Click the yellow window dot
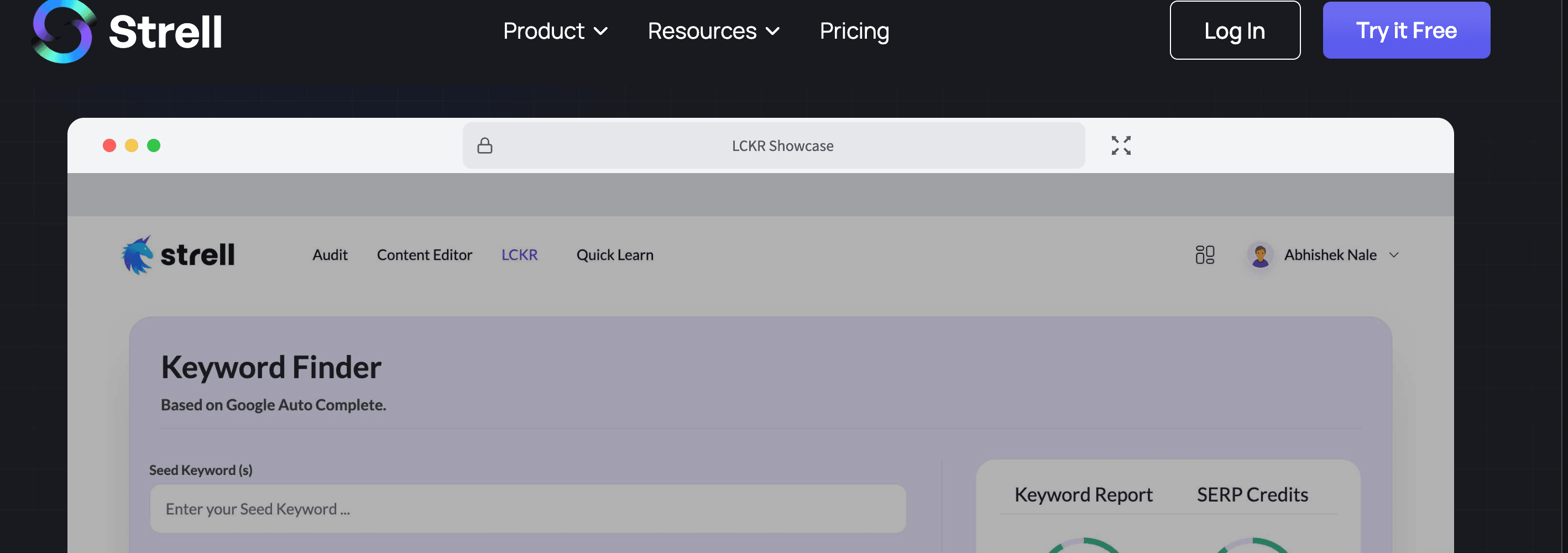1568x553 pixels. [x=132, y=145]
